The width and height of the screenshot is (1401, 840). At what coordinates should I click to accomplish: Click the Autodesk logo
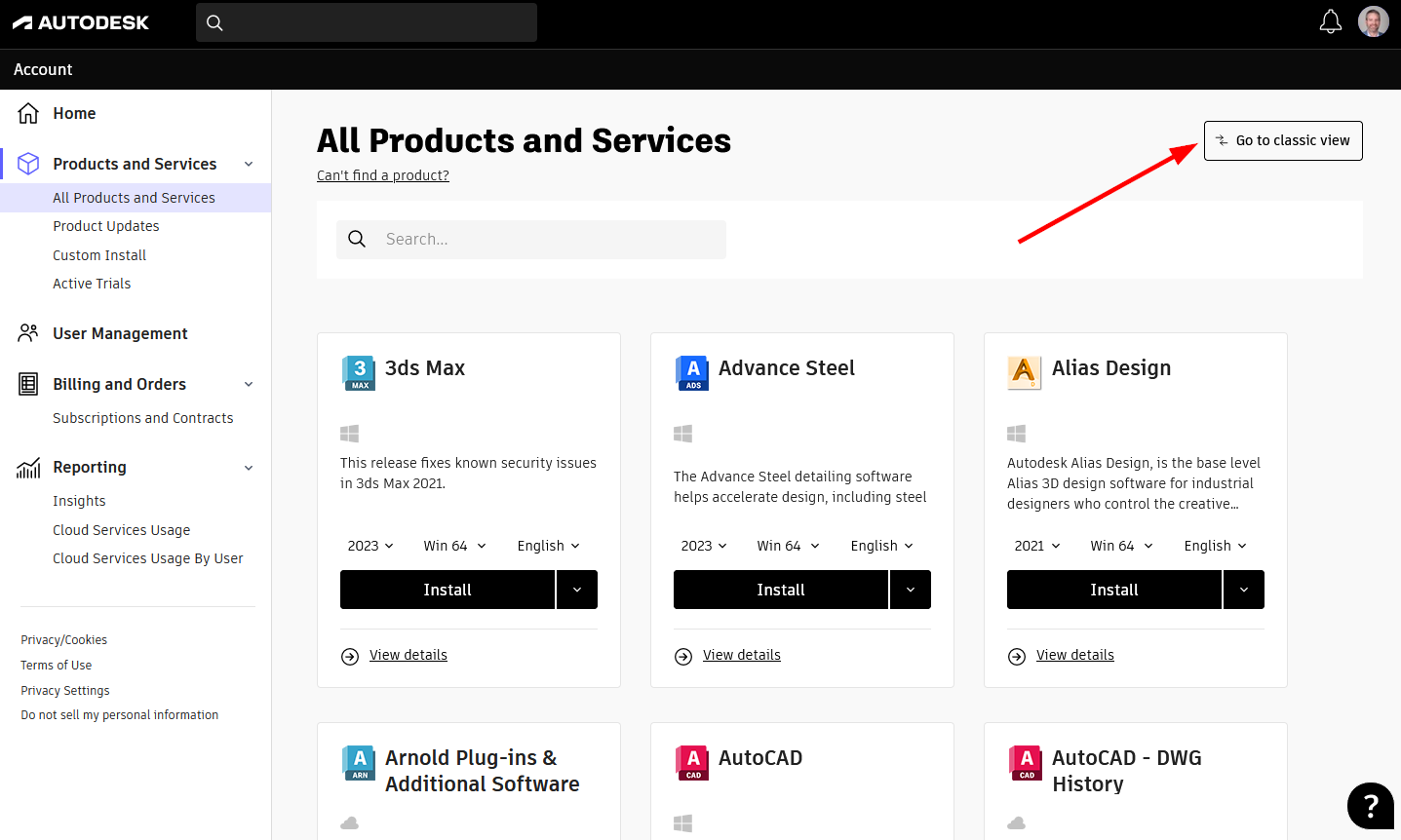[81, 22]
